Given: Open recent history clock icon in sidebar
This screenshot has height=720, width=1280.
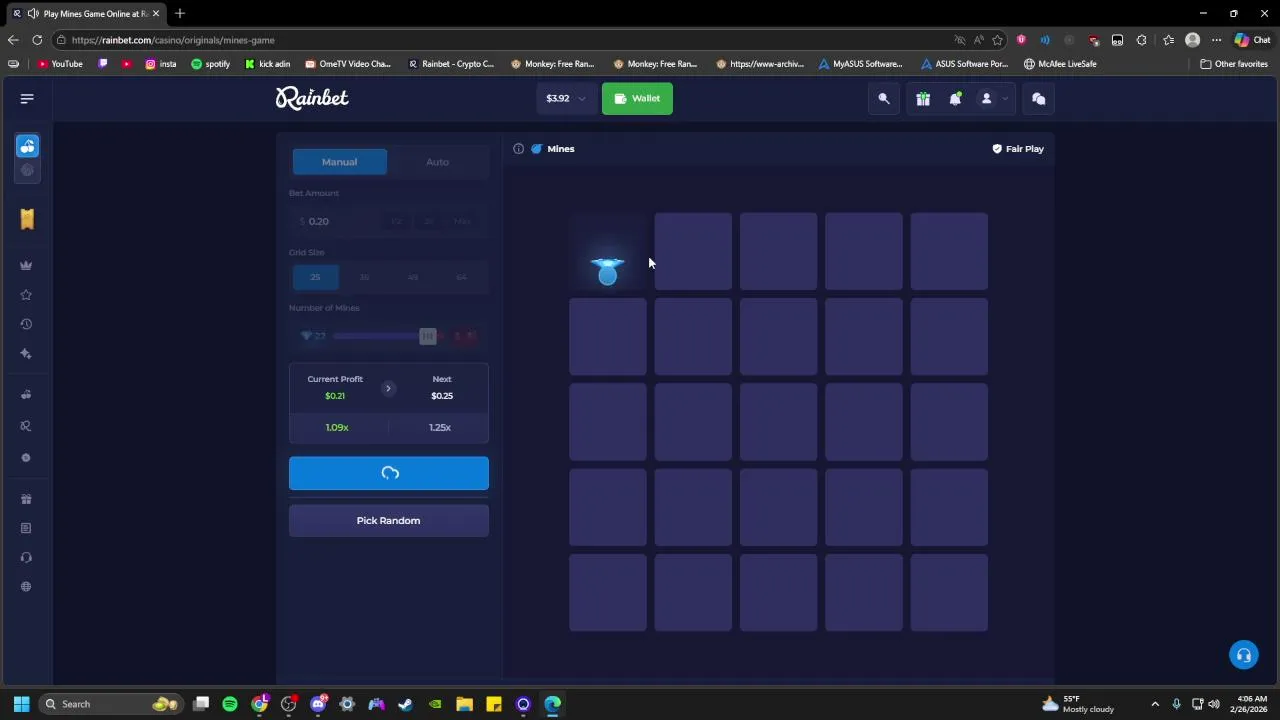Looking at the screenshot, I should (x=26, y=324).
